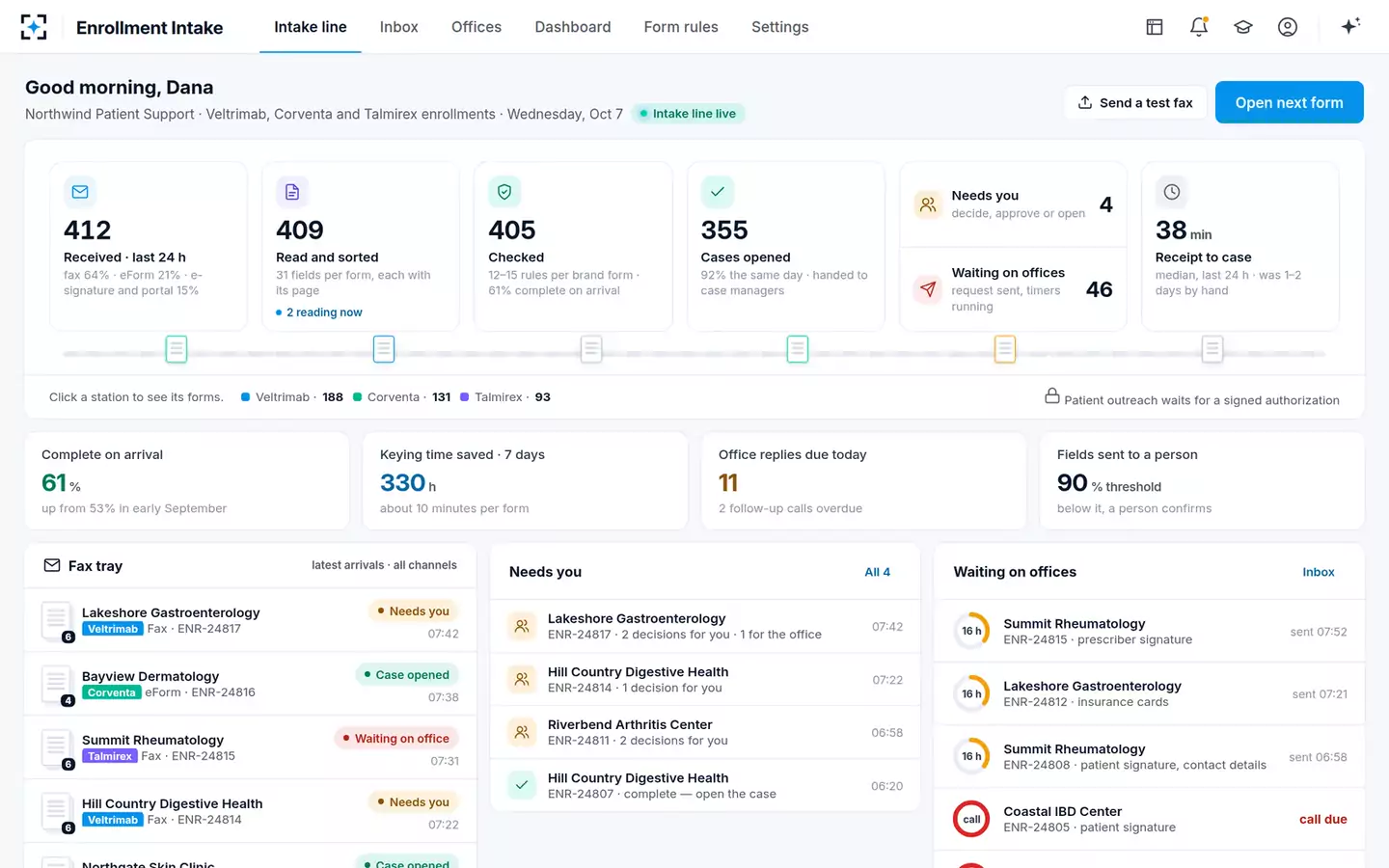This screenshot has width=1389, height=868.
Task: Open the notifications bell
Action: point(1199,27)
